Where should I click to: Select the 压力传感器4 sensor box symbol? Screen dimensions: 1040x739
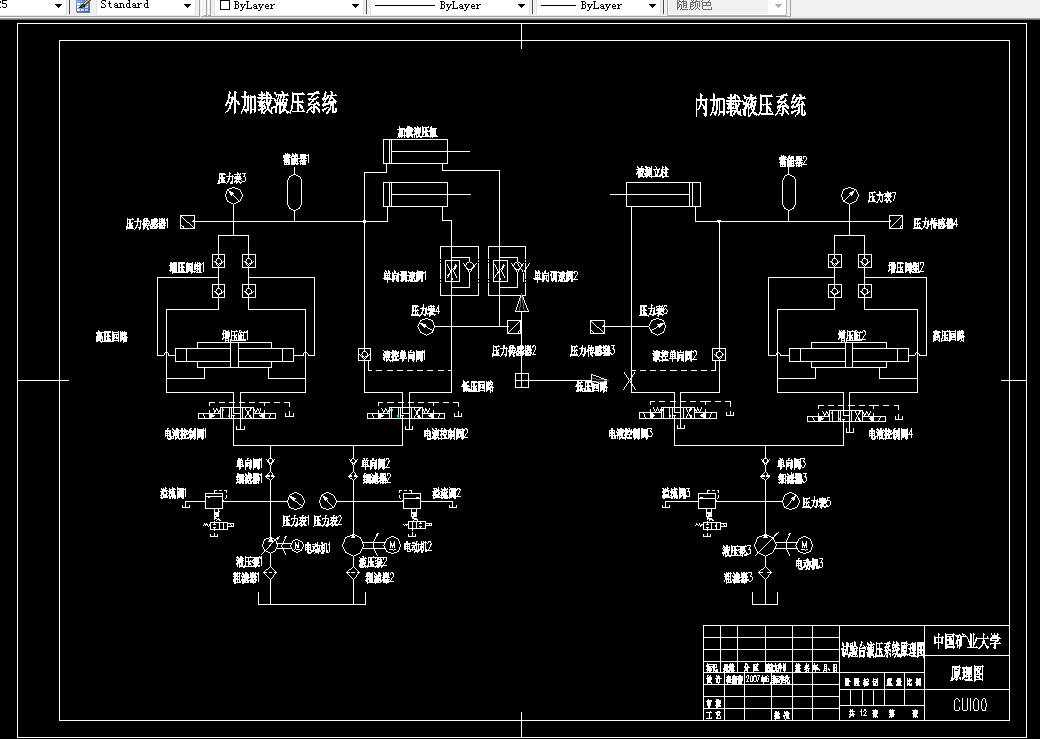[x=896, y=222]
